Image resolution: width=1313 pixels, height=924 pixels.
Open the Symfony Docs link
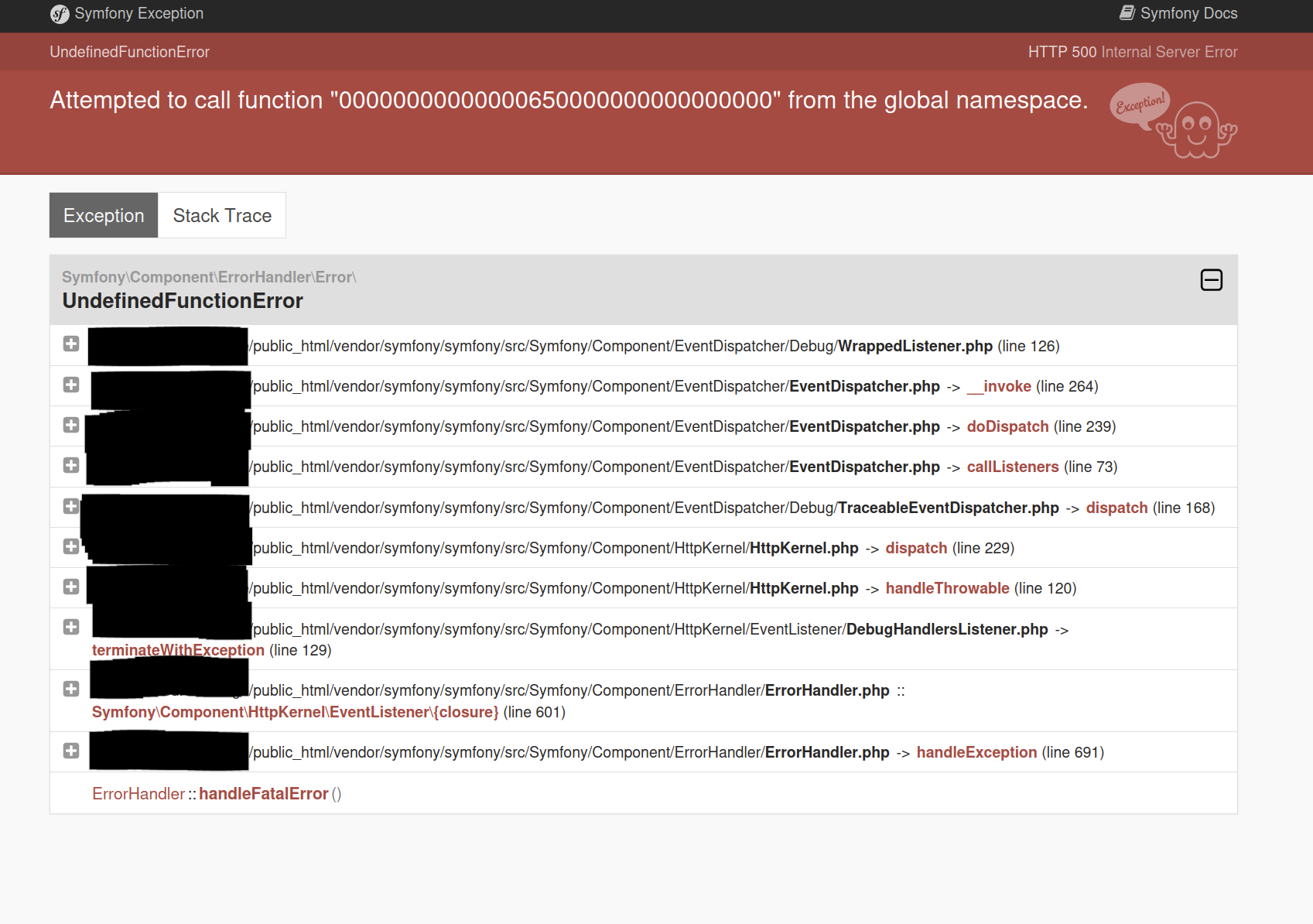click(1178, 13)
